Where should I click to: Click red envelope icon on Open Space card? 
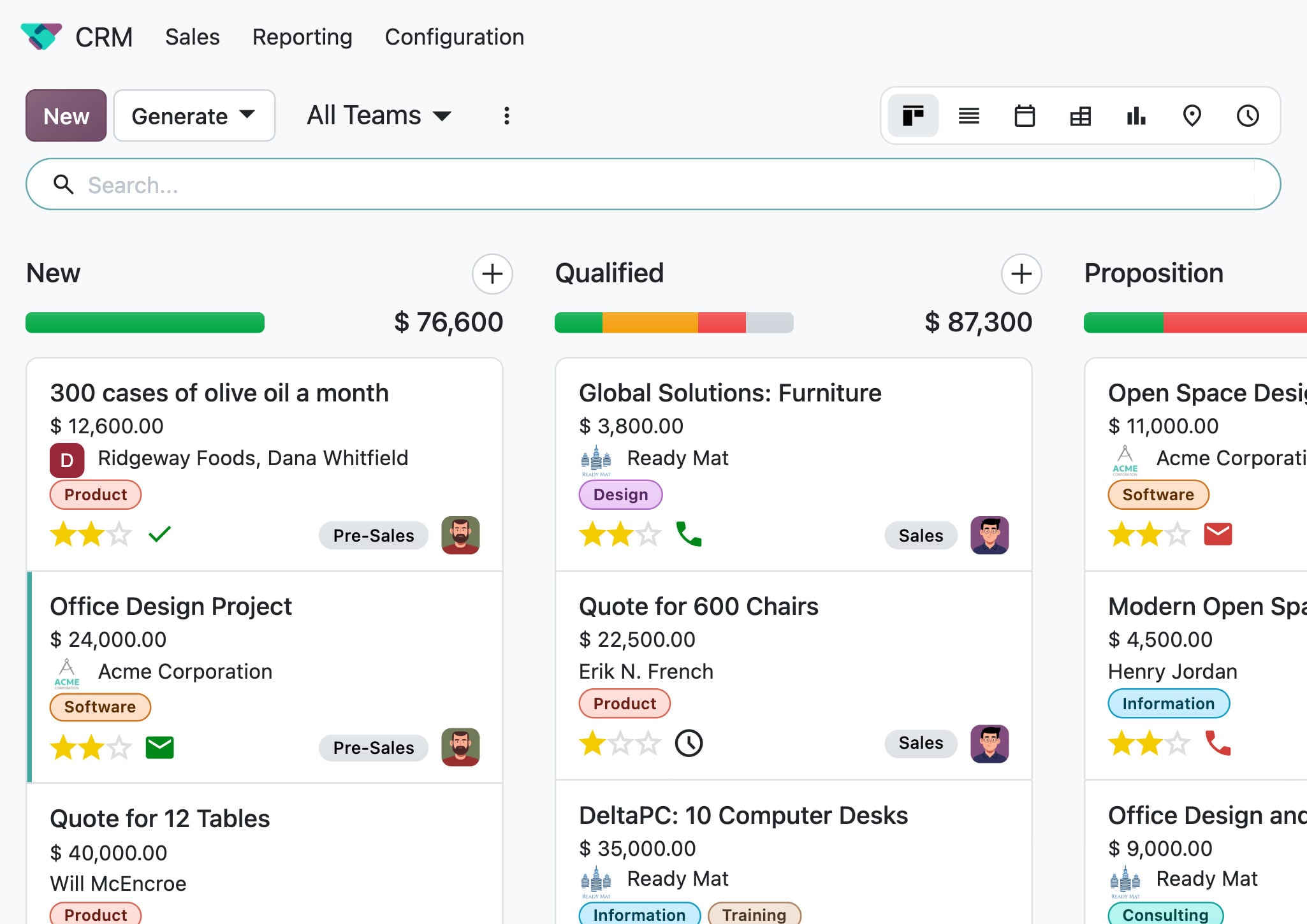coord(1218,534)
